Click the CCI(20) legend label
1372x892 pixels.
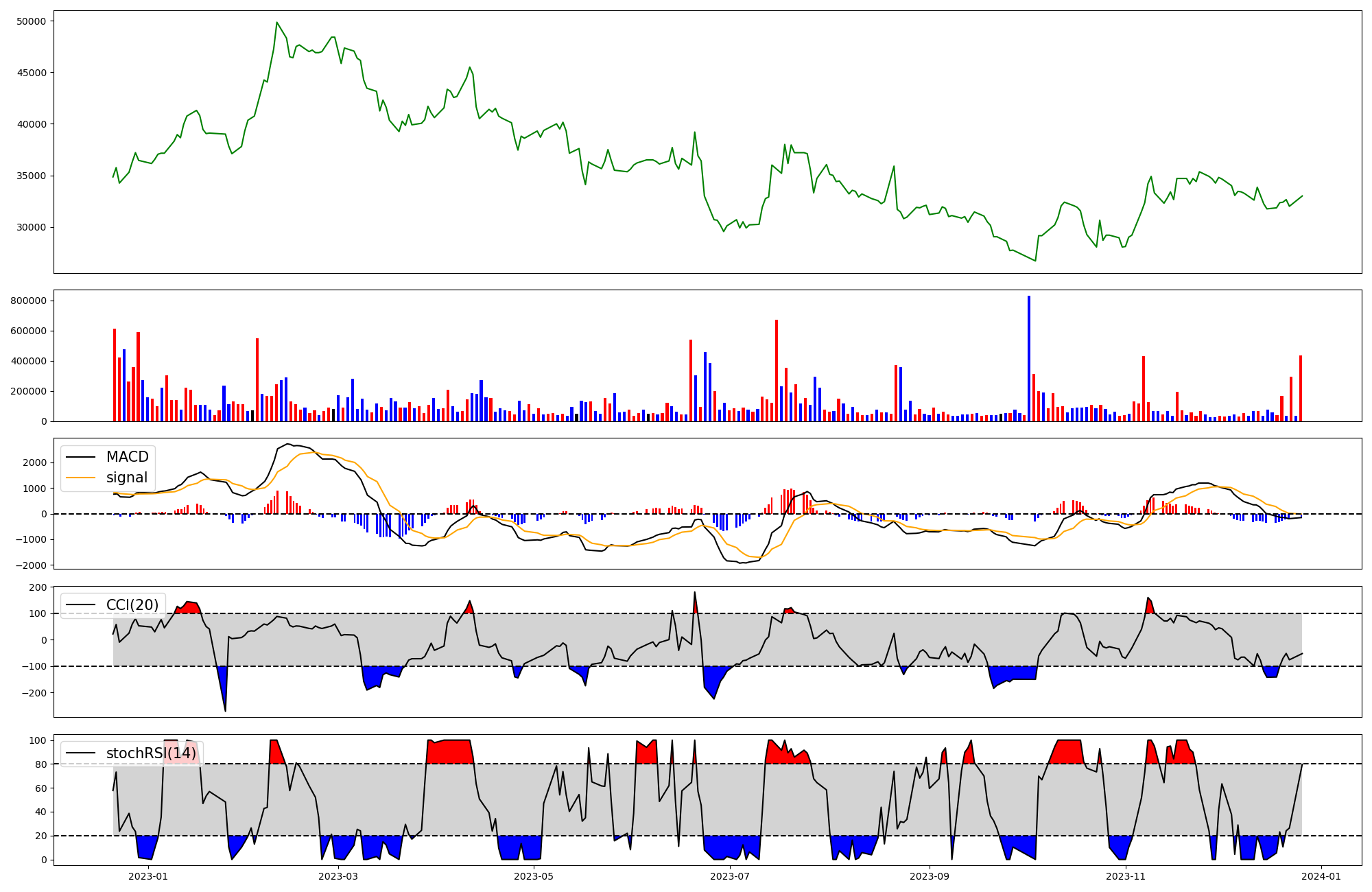click(132, 605)
